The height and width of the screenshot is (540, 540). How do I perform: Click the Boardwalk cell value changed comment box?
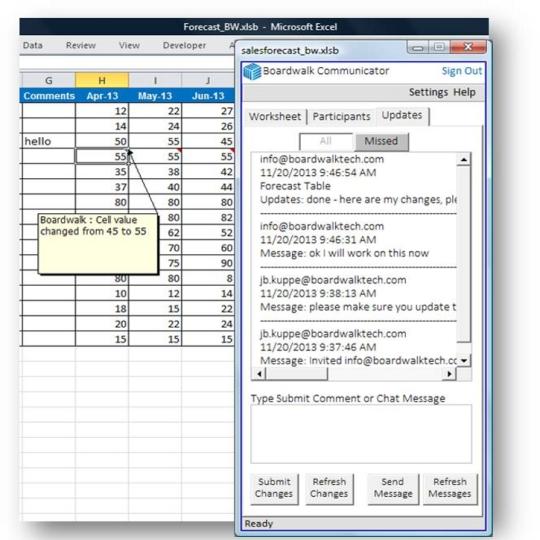(x=98, y=244)
